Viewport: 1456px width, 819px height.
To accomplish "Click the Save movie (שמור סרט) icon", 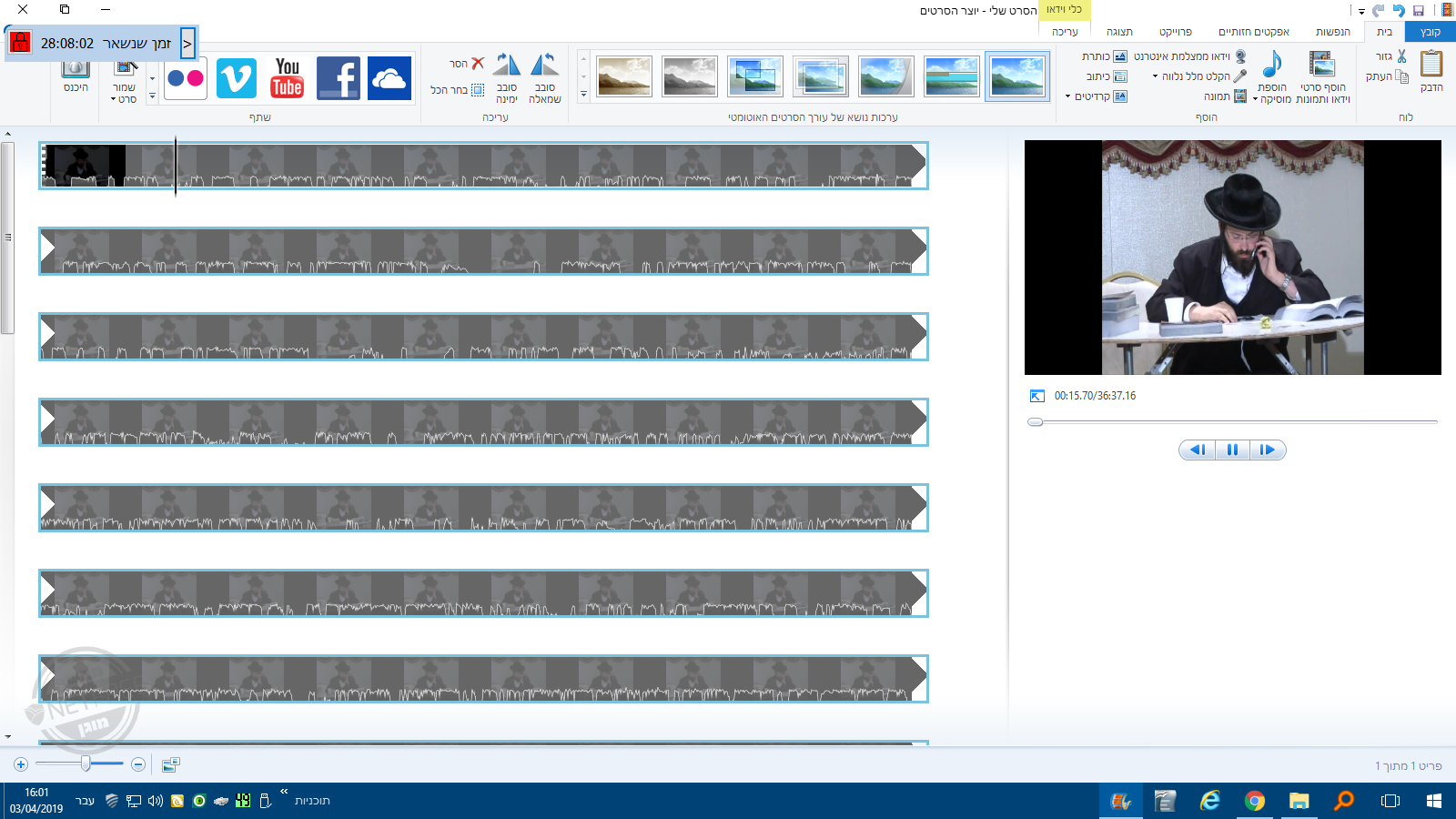I will click(126, 66).
